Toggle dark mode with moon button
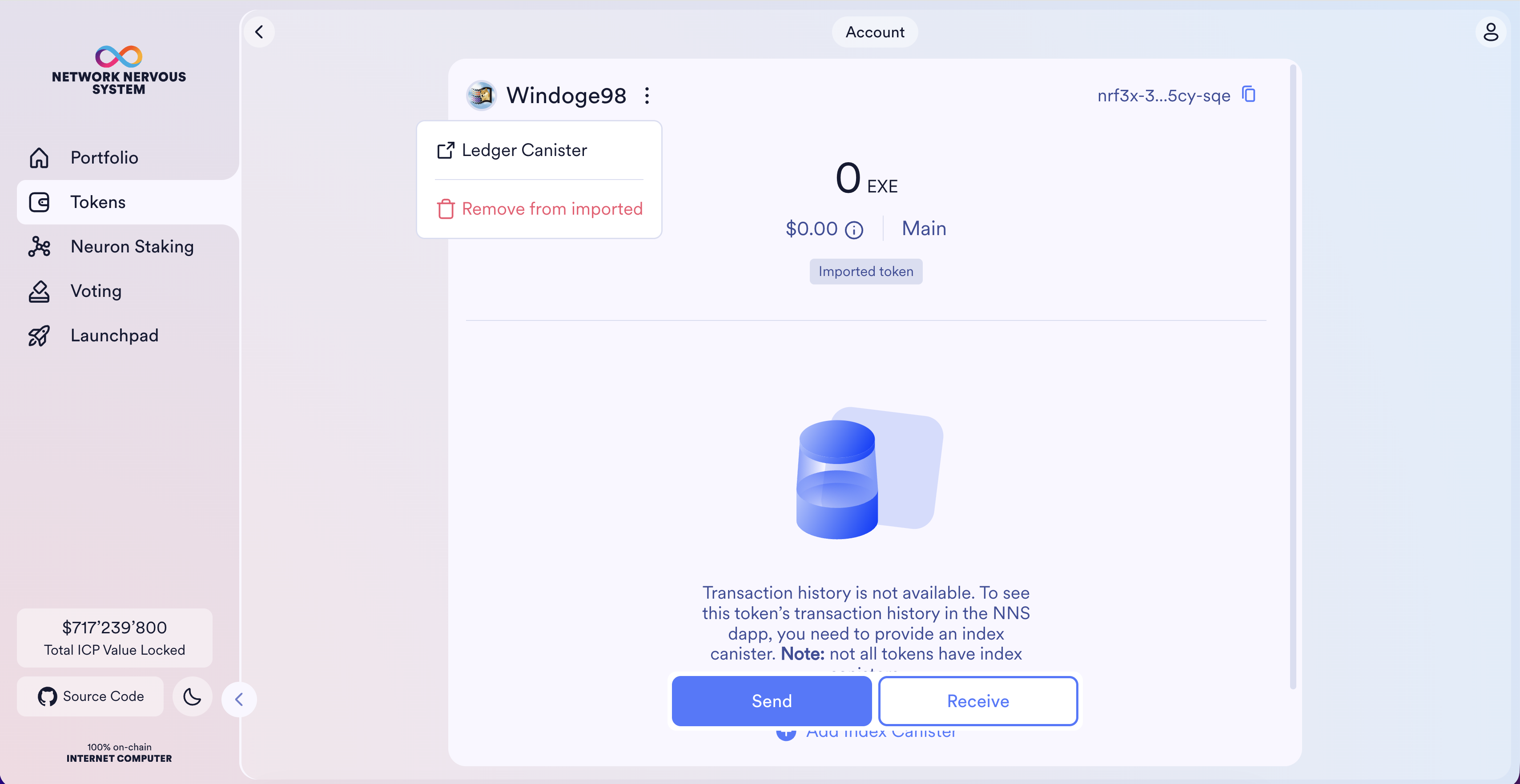Viewport: 1520px width, 784px height. pyautogui.click(x=192, y=697)
